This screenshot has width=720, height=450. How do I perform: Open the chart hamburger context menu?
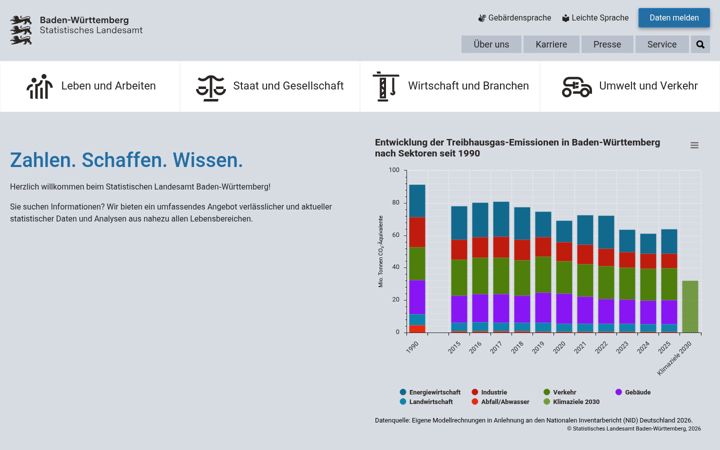[x=694, y=145]
